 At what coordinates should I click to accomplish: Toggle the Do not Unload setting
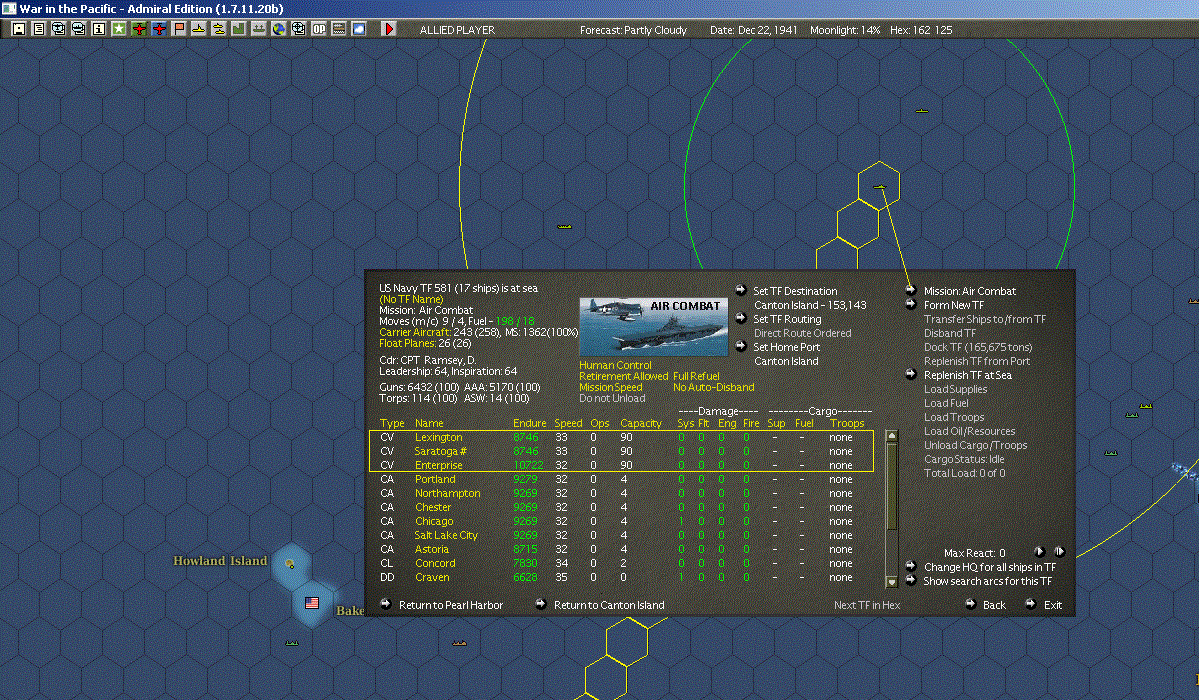(612, 399)
